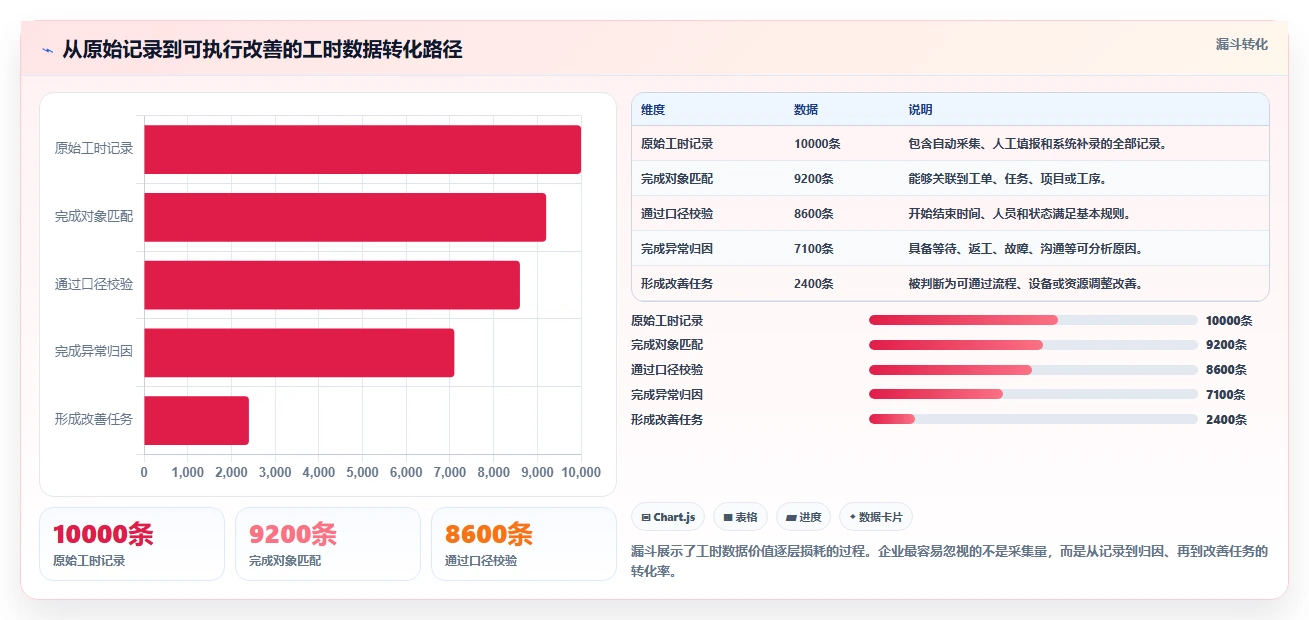The image size is (1309, 620).
Task: Open the 10000条 原始工时记录 card
Action: pos(132,544)
